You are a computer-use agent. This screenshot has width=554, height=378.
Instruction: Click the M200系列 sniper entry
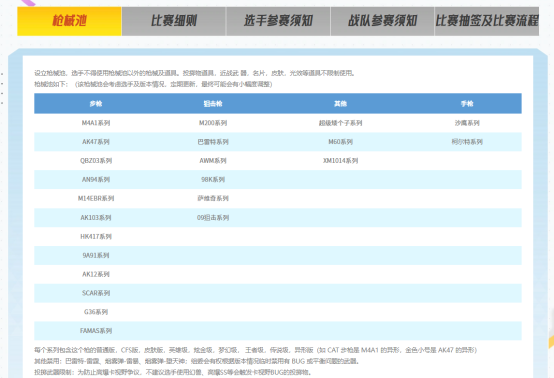213,123
